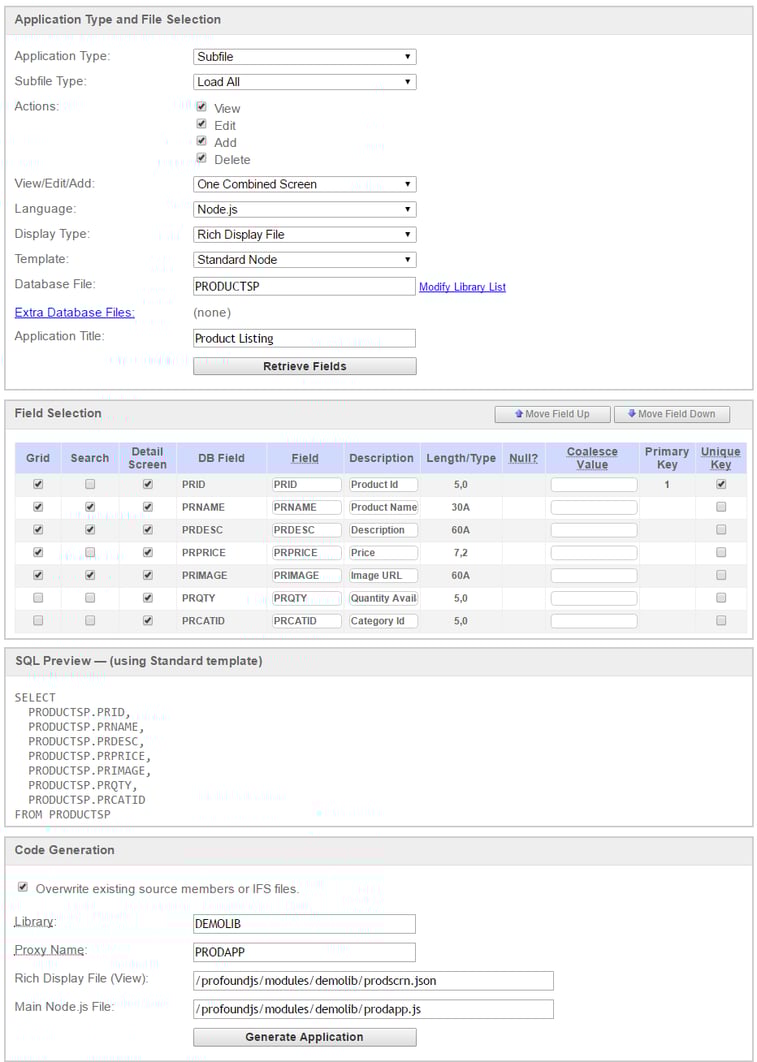Click the Proxy Name input field
The height and width of the screenshot is (1062, 757).
coord(304,952)
